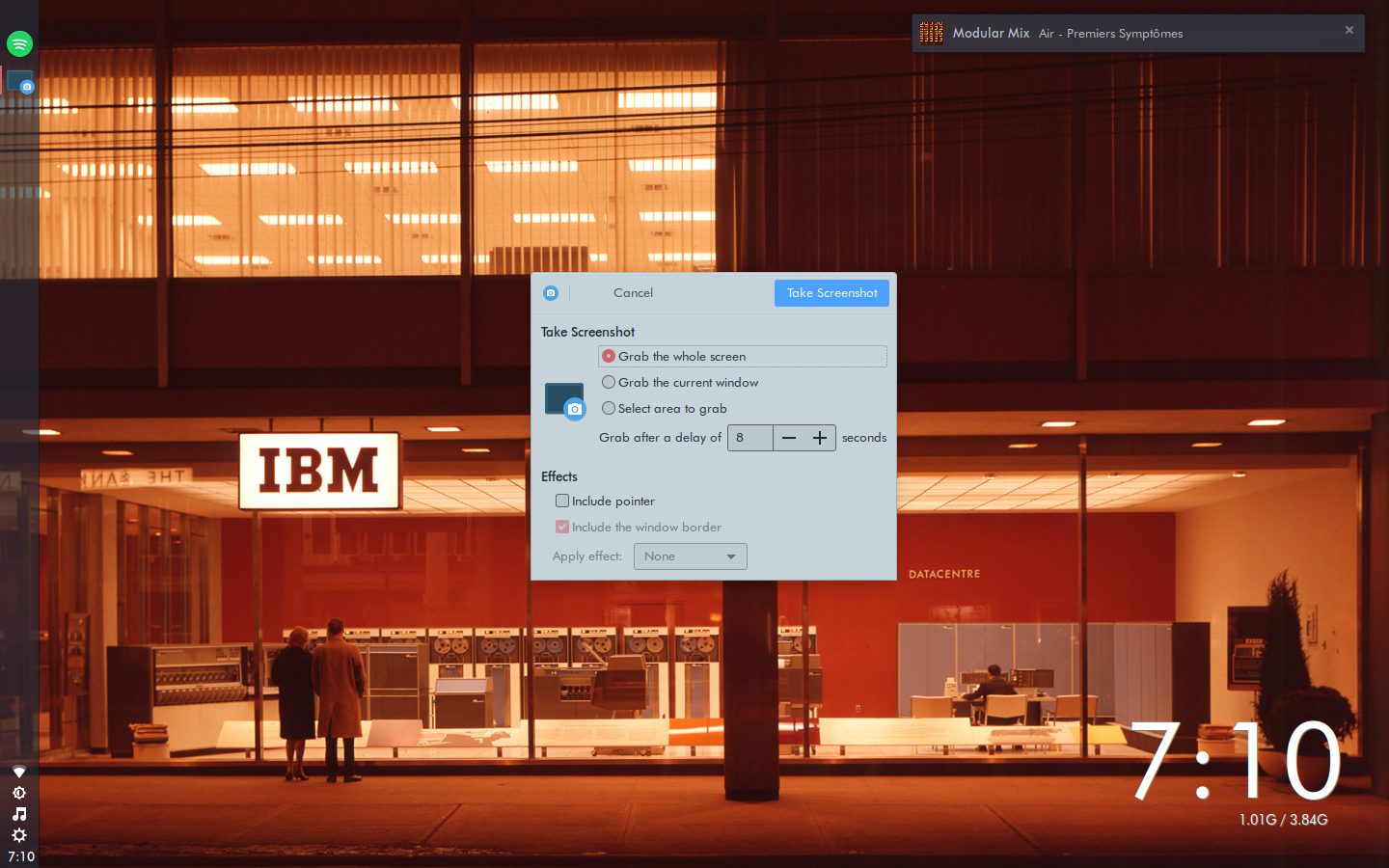Click the memory usage 1.01G / 3.84G text
Screen dimensions: 1389x868
point(1284,820)
